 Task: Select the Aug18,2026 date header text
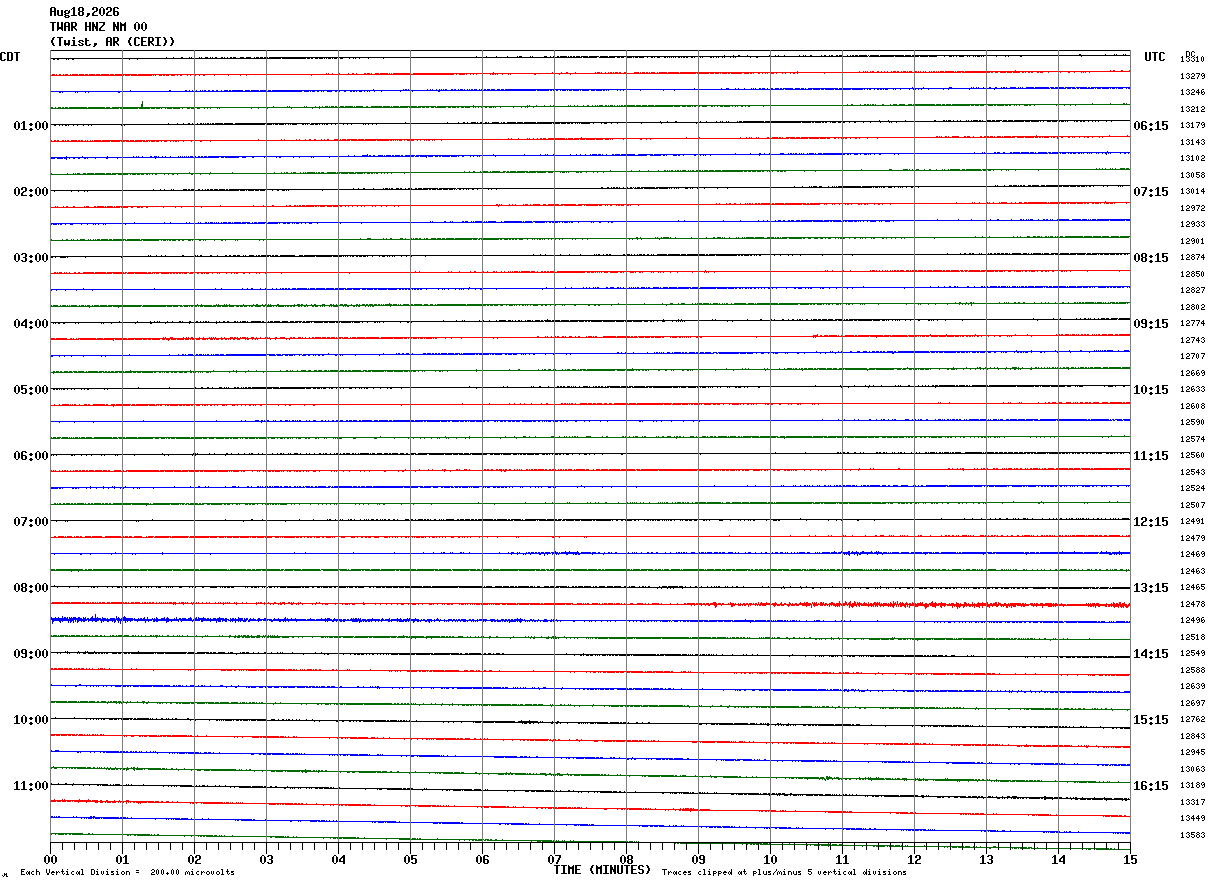pos(84,12)
